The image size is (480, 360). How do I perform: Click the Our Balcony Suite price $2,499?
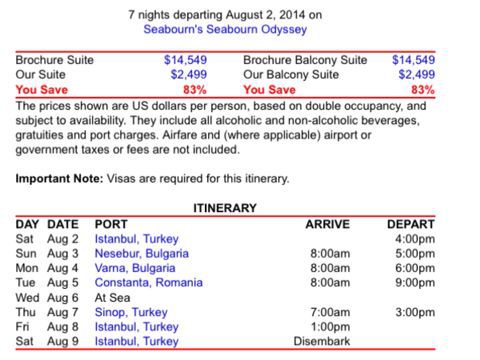coord(417,74)
